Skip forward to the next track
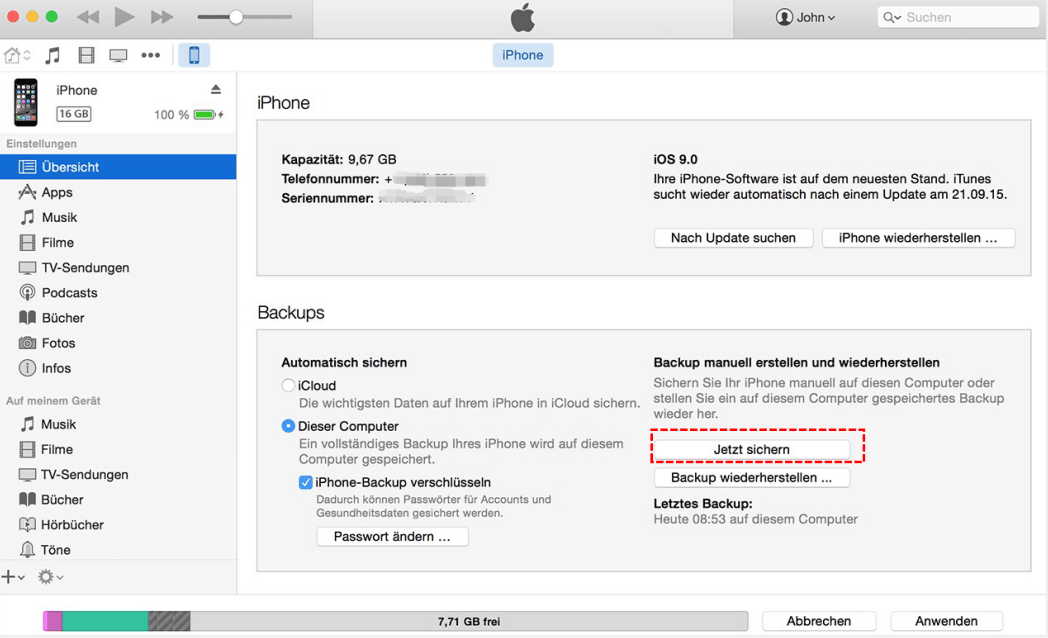The image size is (1048, 638). click(x=162, y=17)
